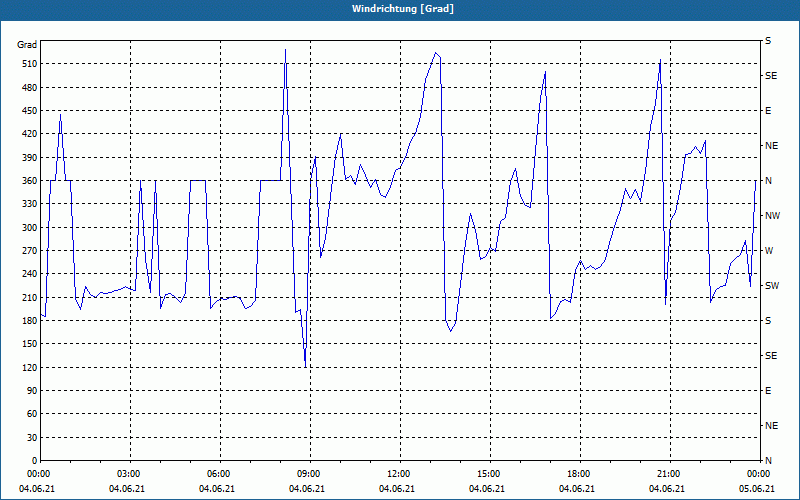Click the 'Grad' unit label above the y-axis
This screenshot has width=800, height=500.
click(x=27, y=45)
